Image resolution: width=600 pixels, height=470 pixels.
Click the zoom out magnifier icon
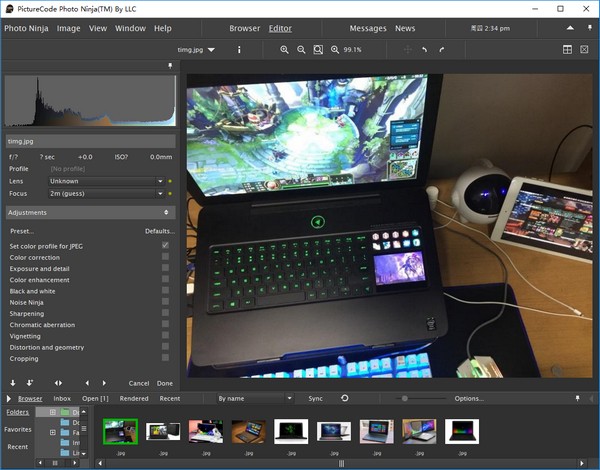(301, 49)
